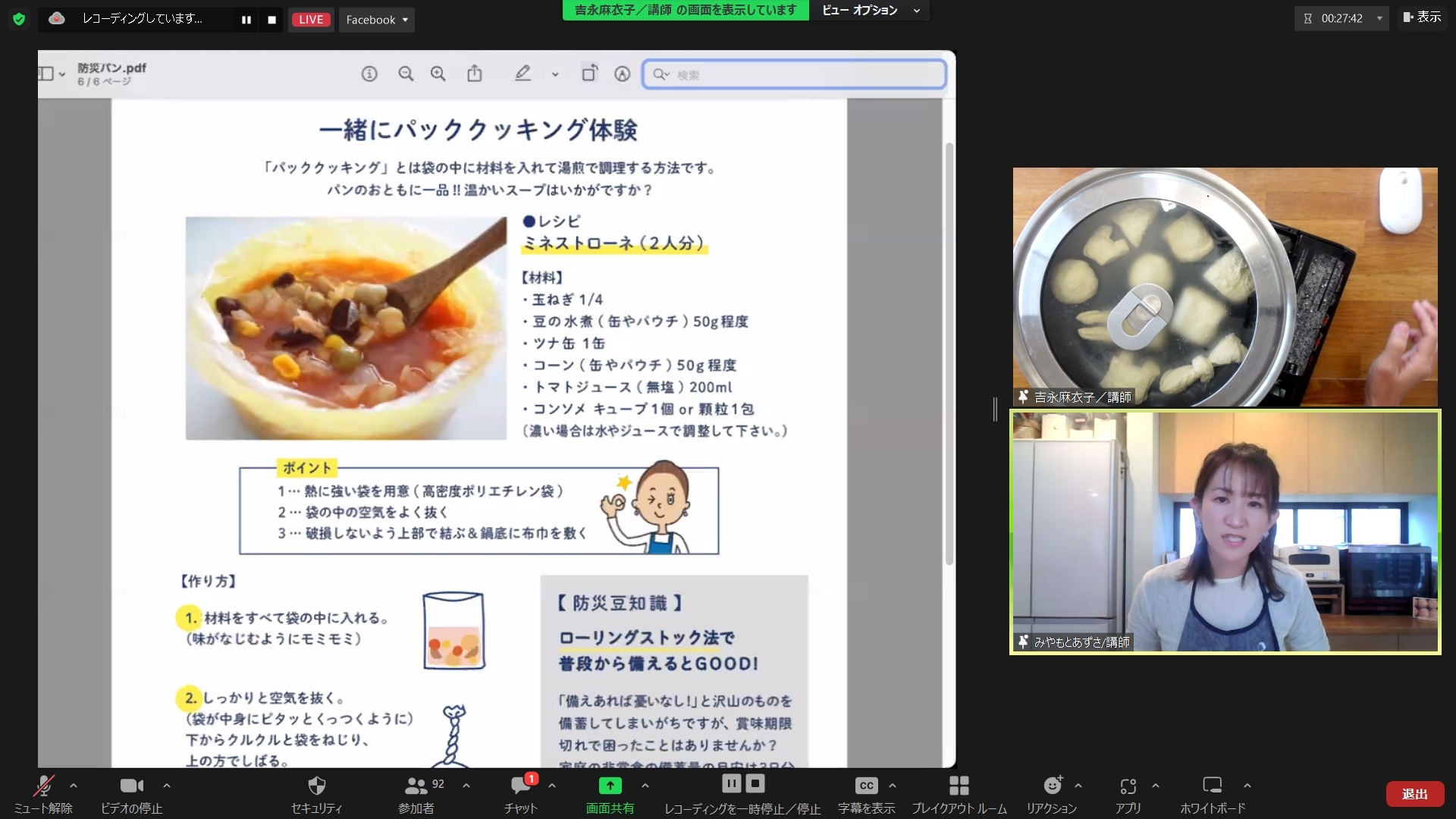The height and width of the screenshot is (819, 1456).
Task: Select the highlight pen tool
Action: [522, 74]
